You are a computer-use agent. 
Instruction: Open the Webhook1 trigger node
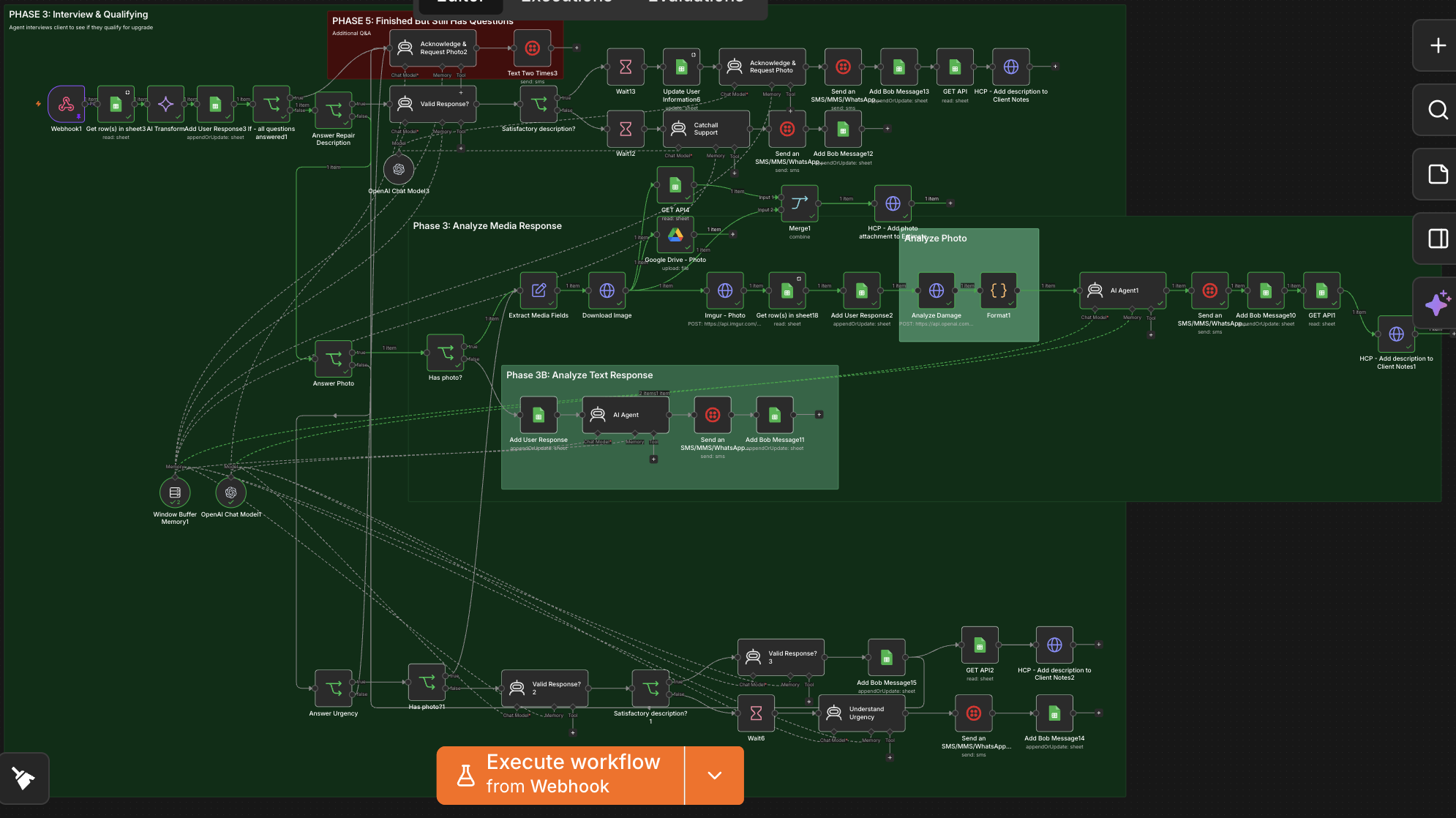[66, 105]
